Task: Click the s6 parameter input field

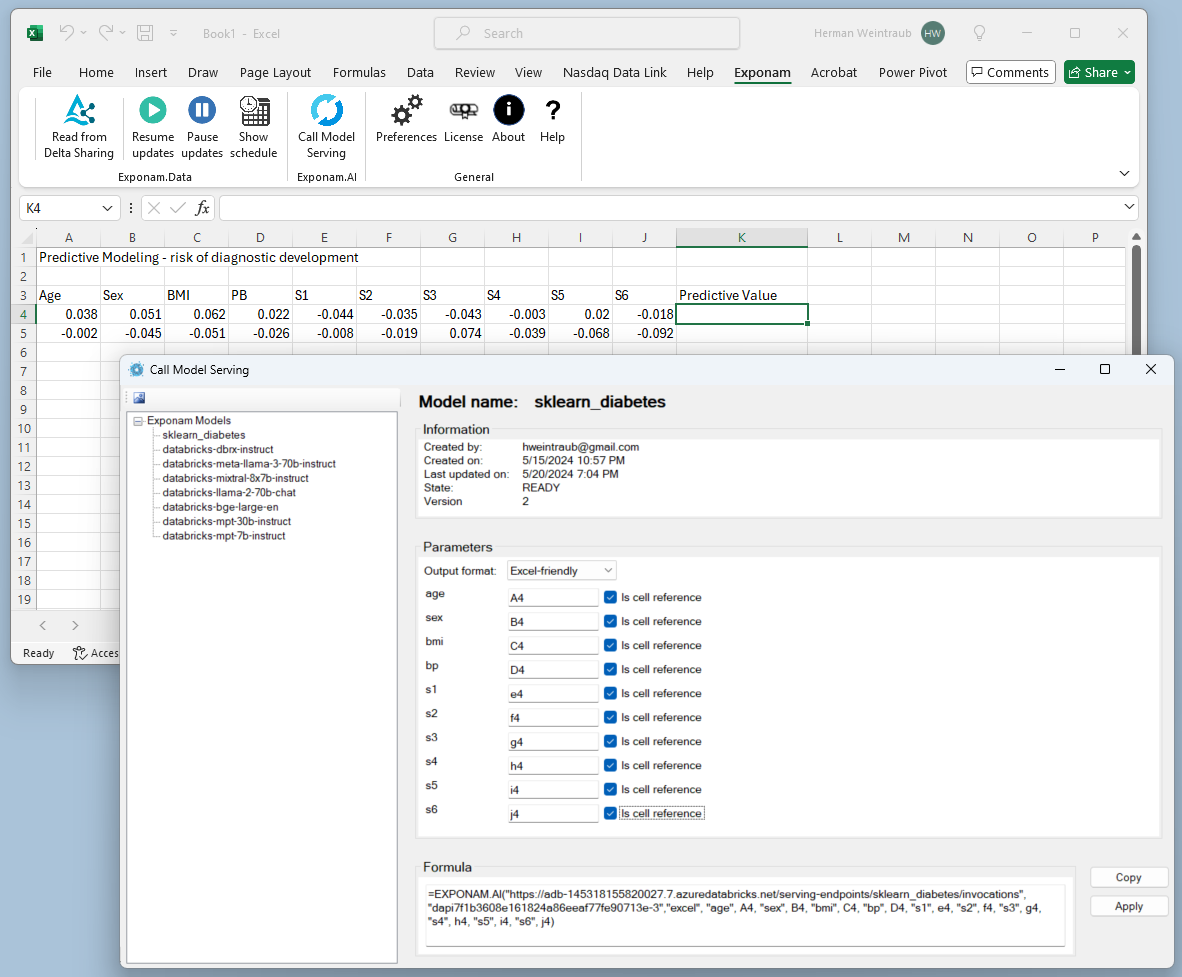Action: (x=553, y=813)
